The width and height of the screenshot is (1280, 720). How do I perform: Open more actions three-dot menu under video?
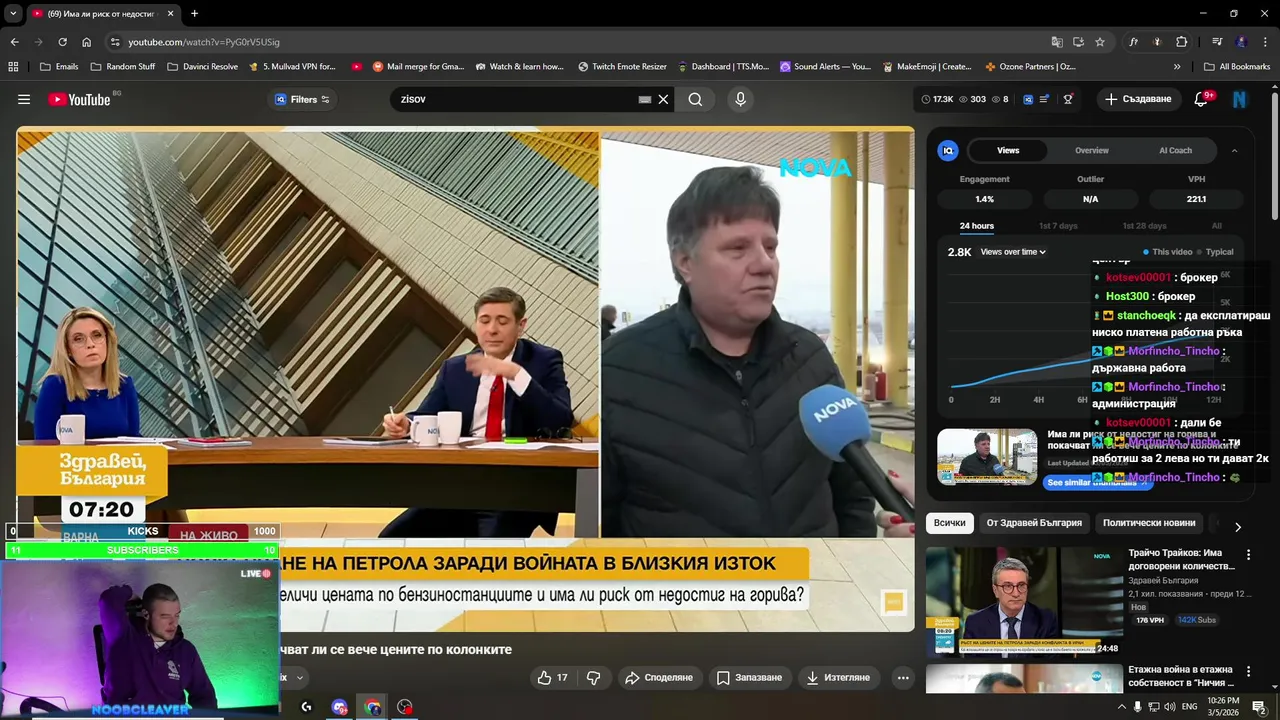903,677
